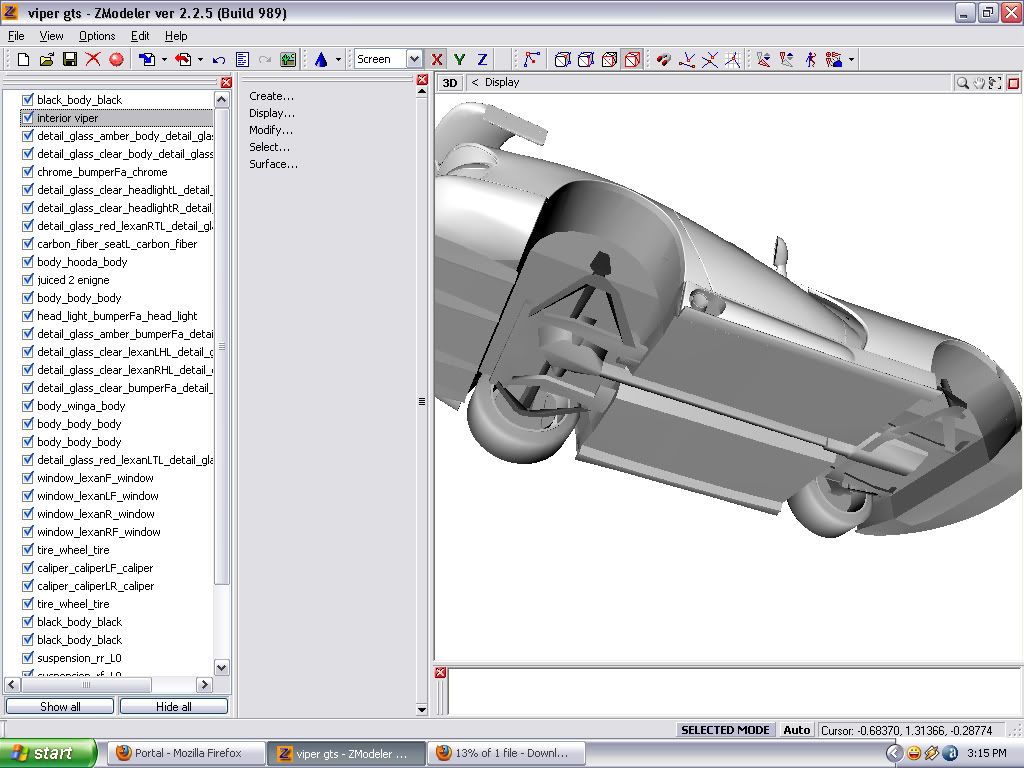Click the Undo arrow icon
Viewport: 1024px width, 768px height.
pos(219,60)
